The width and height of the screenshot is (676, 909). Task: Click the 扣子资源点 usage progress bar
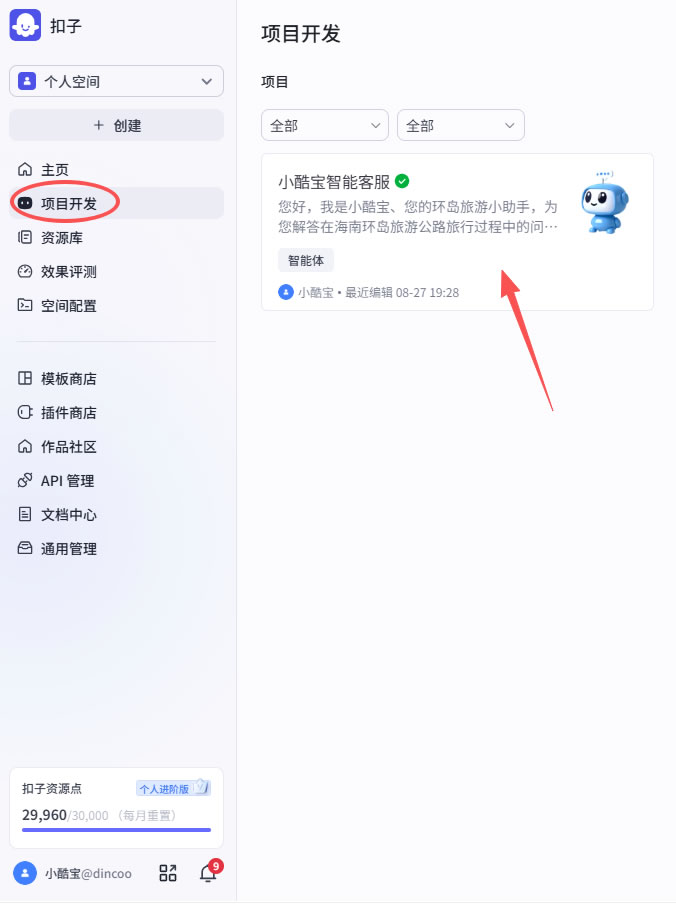coord(116,830)
